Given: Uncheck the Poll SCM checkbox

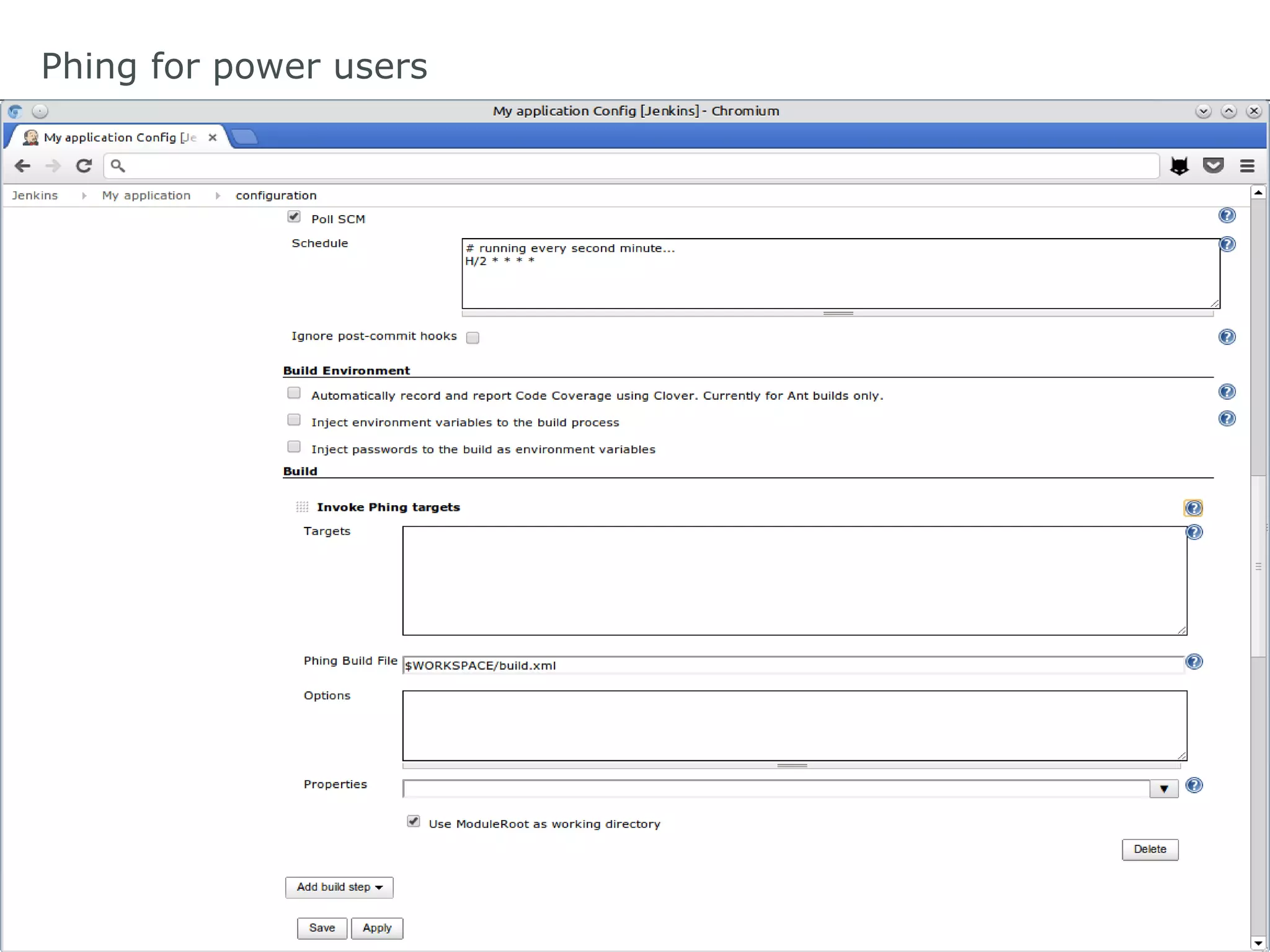Looking at the screenshot, I should [x=294, y=217].
